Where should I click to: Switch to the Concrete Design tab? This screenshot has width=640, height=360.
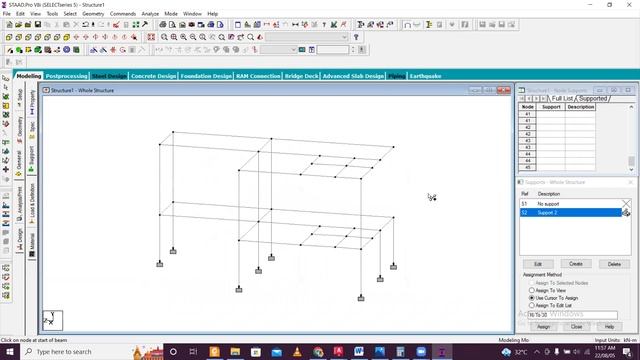coord(153,76)
